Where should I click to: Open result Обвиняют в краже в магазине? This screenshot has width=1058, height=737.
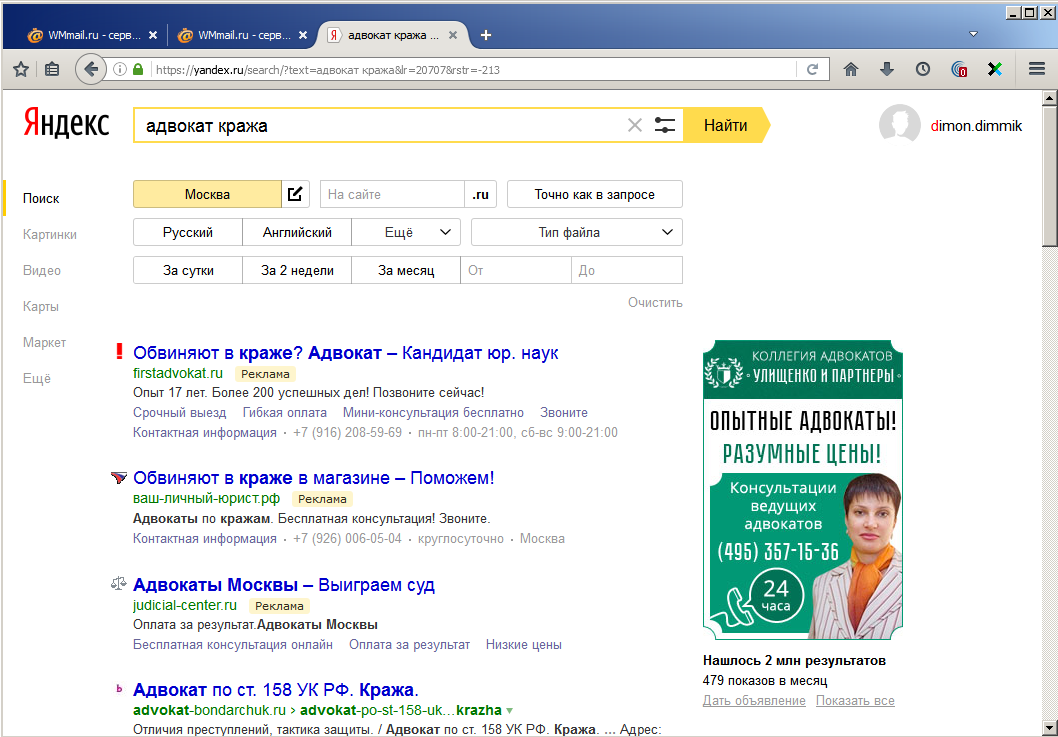click(314, 478)
